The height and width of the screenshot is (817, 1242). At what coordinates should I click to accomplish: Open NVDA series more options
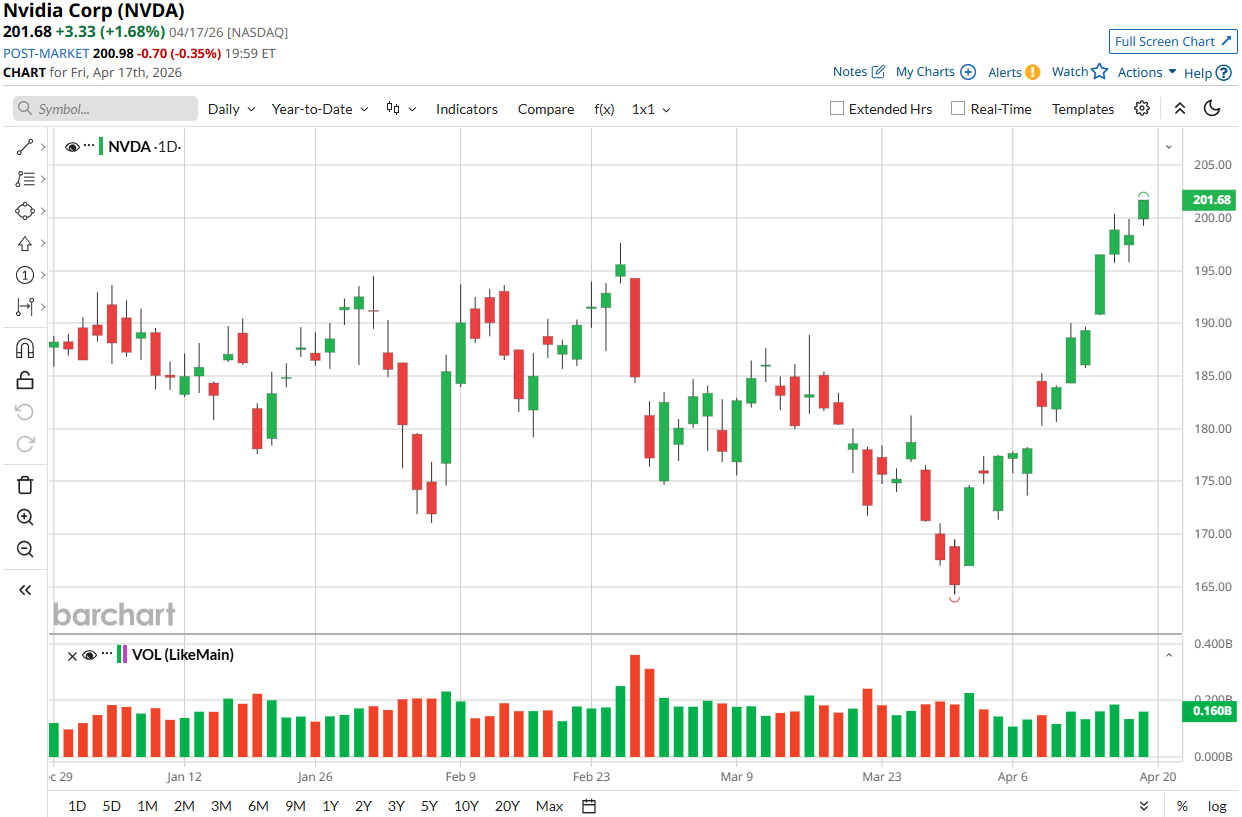click(89, 147)
